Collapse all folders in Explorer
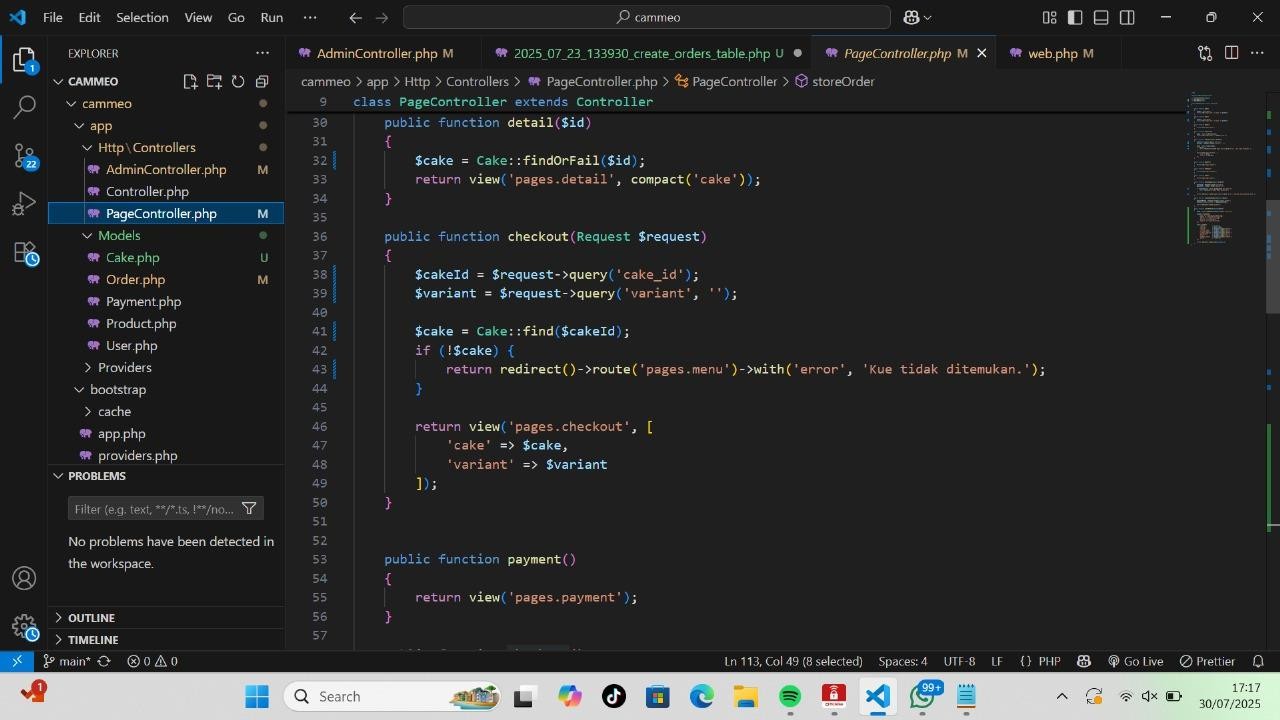This screenshot has height=720, width=1280. [262, 82]
